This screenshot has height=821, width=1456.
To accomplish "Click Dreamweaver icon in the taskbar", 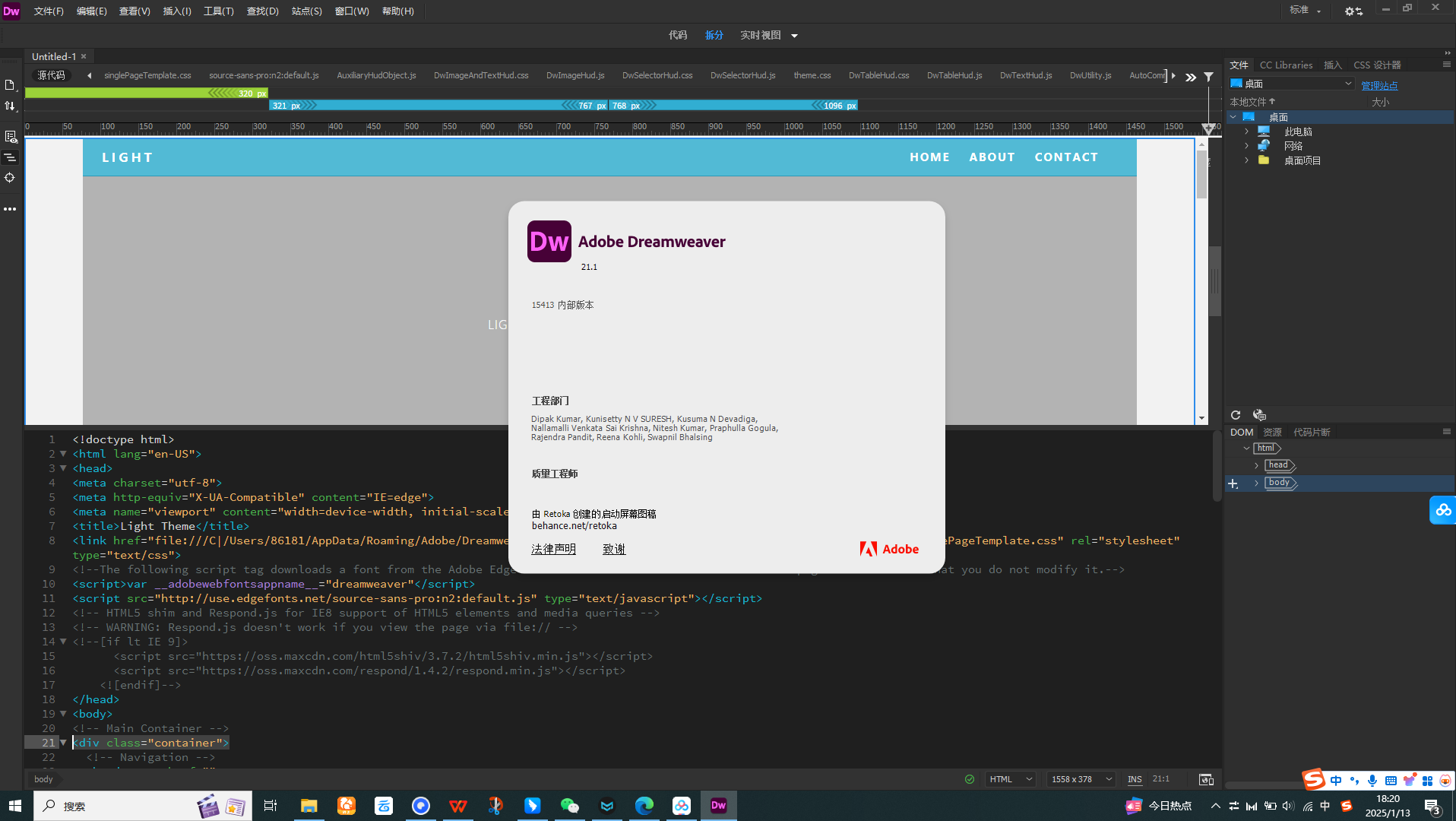I will (x=718, y=806).
